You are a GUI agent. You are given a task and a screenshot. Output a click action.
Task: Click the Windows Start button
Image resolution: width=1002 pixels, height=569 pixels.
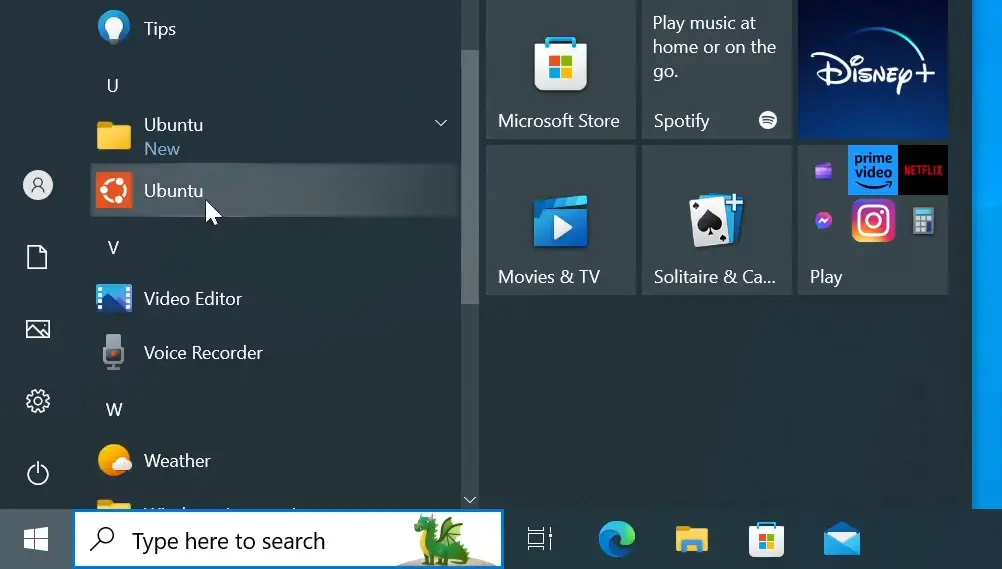(x=36, y=540)
